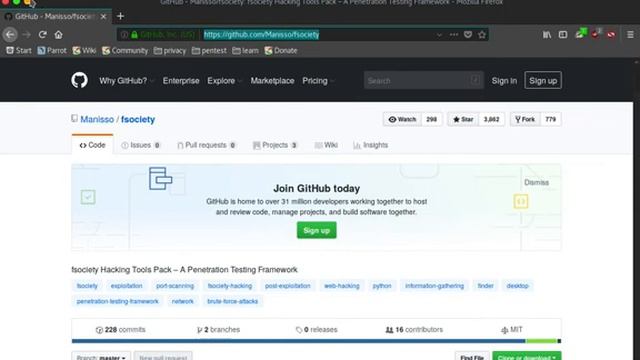Close the GitHub Manisso/fsociety tab
Screen dimensions: 640x360
pos(103,17)
